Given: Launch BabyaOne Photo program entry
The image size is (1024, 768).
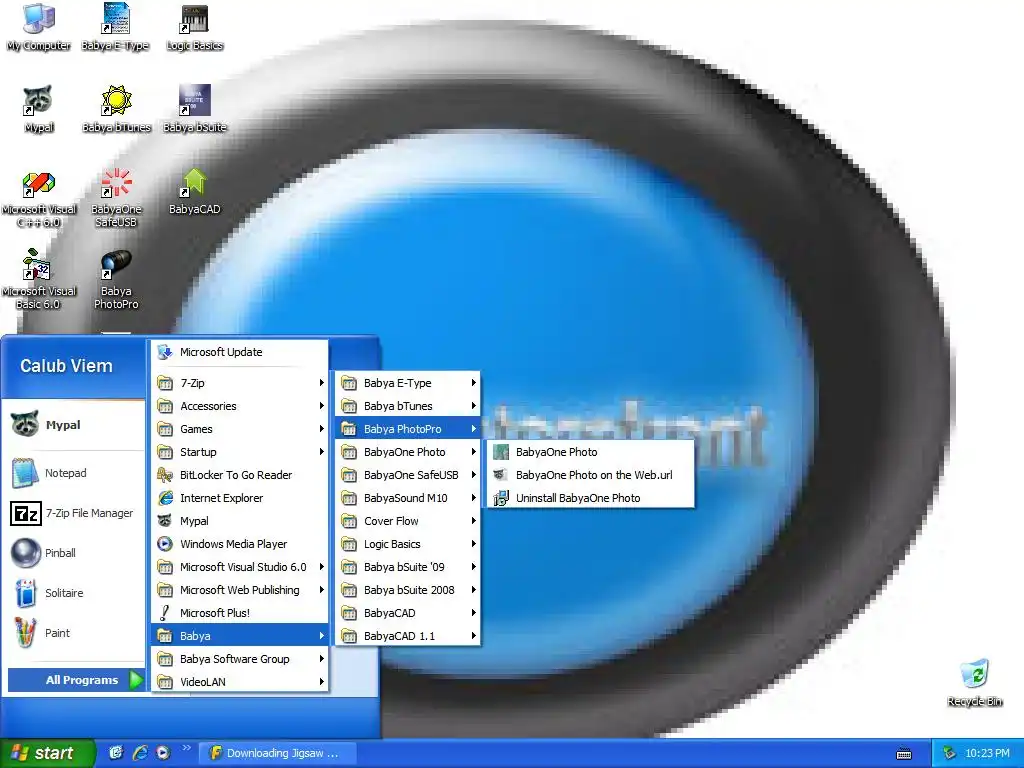Looking at the screenshot, I should [590, 452].
